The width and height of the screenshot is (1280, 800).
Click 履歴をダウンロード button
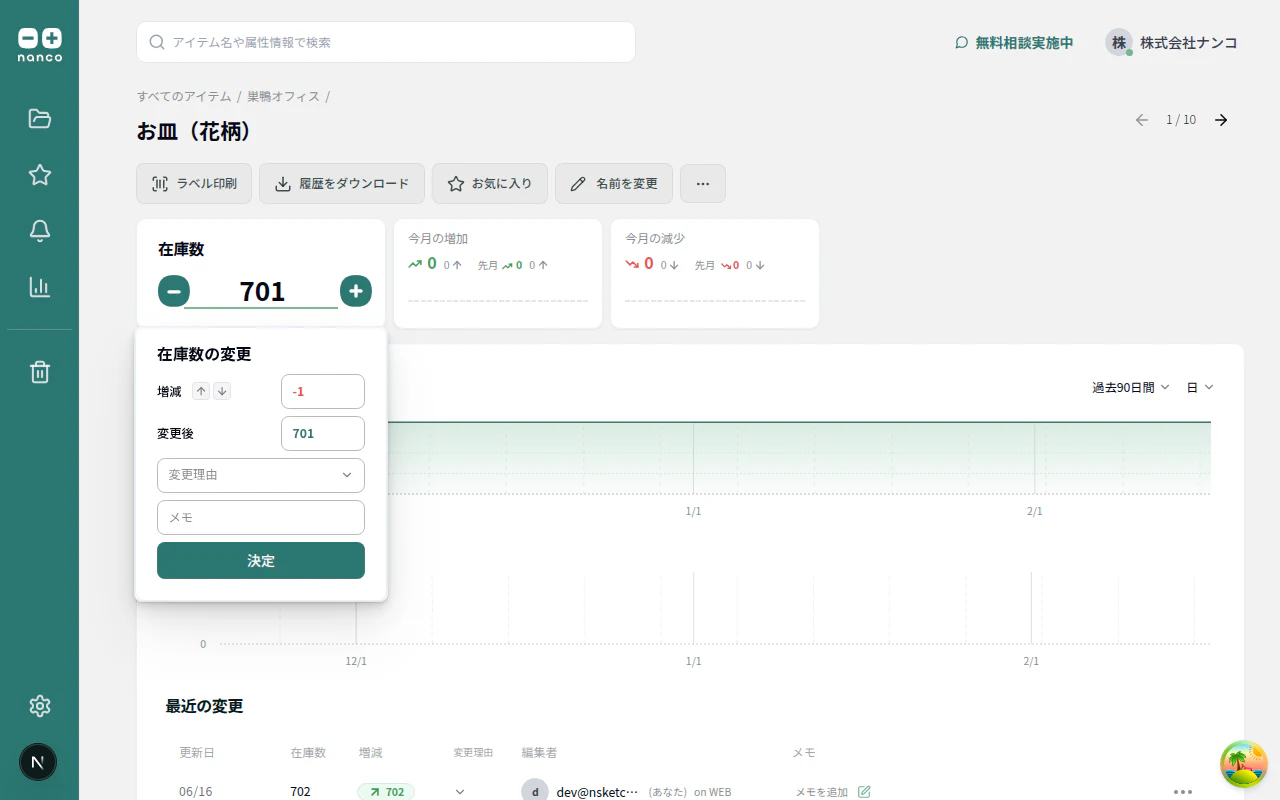pyautogui.click(x=342, y=184)
